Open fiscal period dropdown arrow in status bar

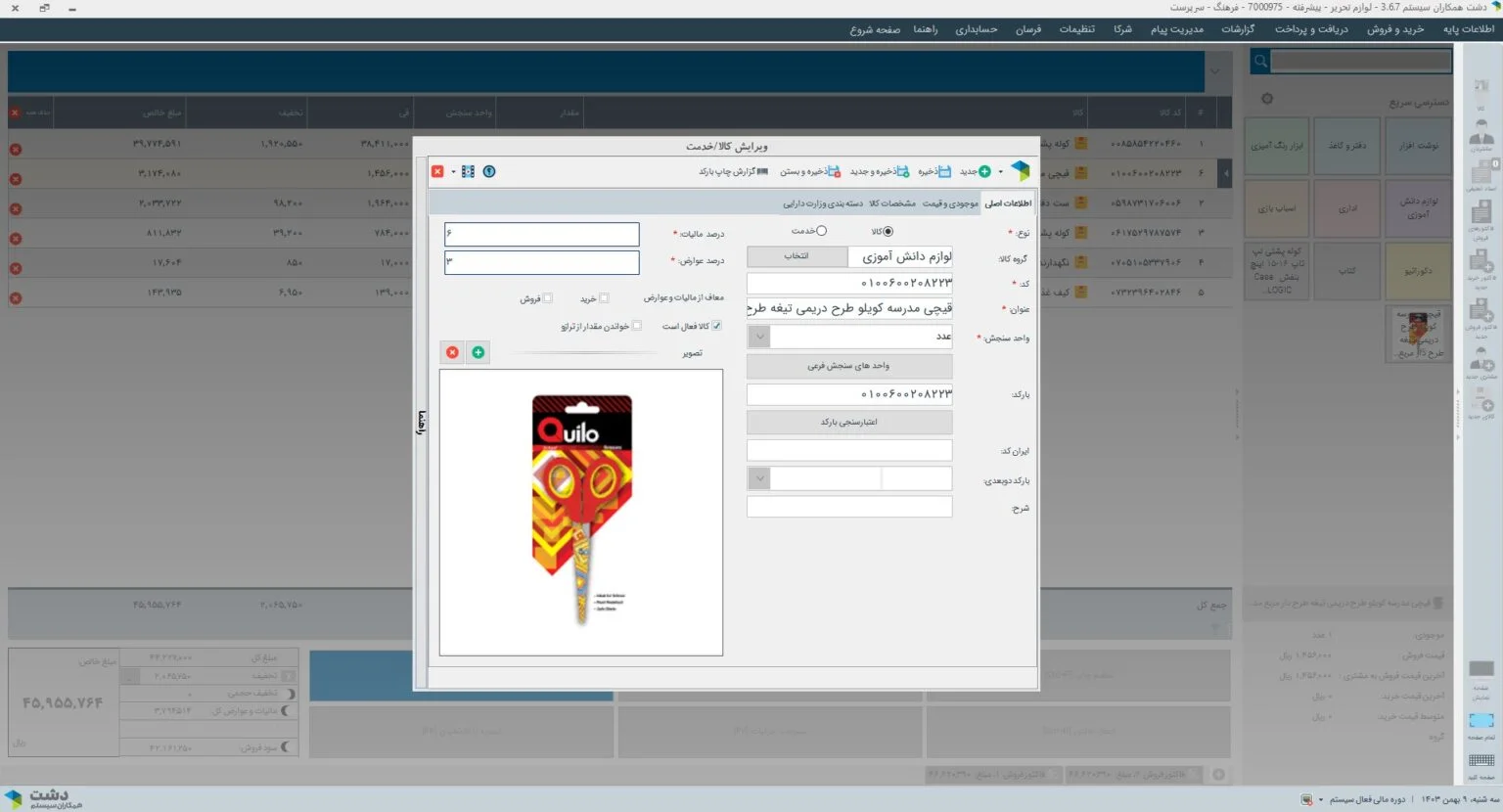1321,800
